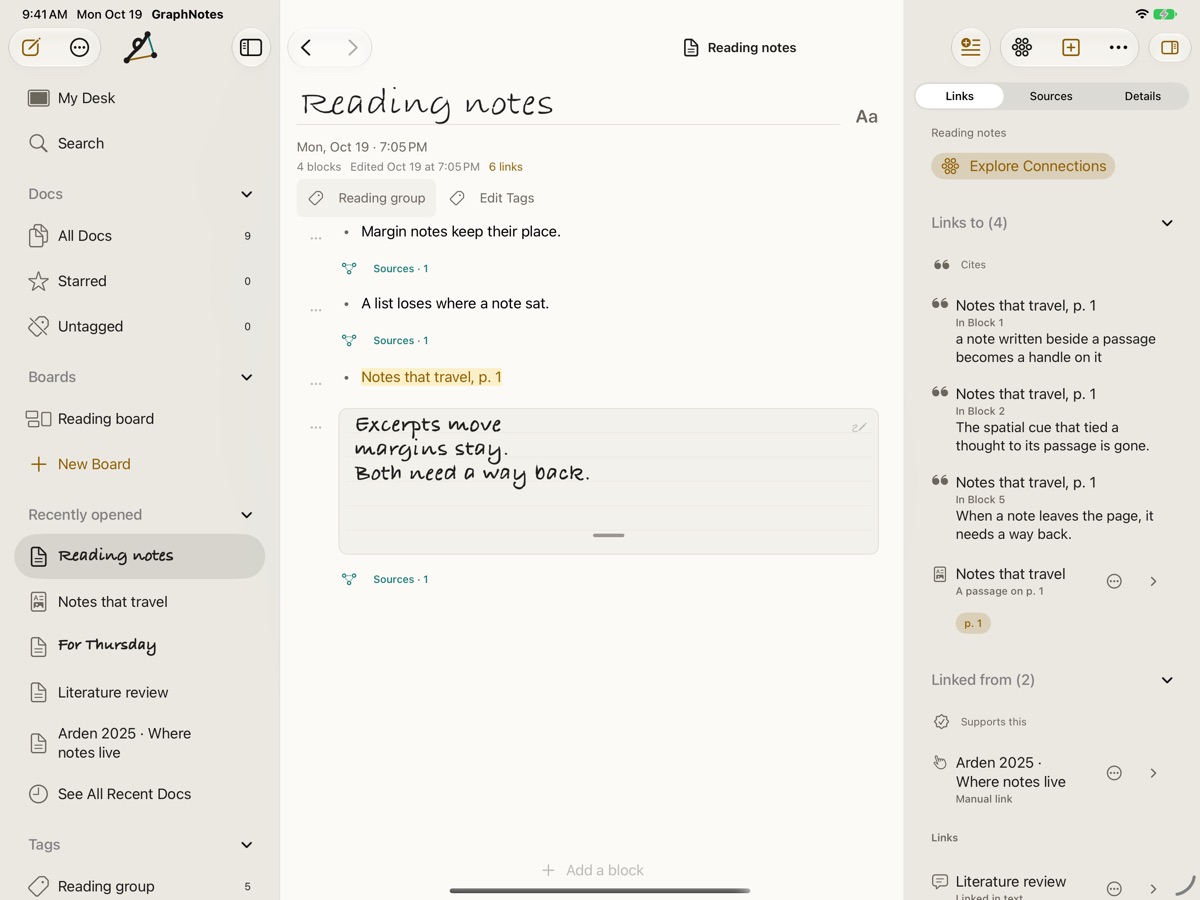Open the Reading board

tap(140, 419)
